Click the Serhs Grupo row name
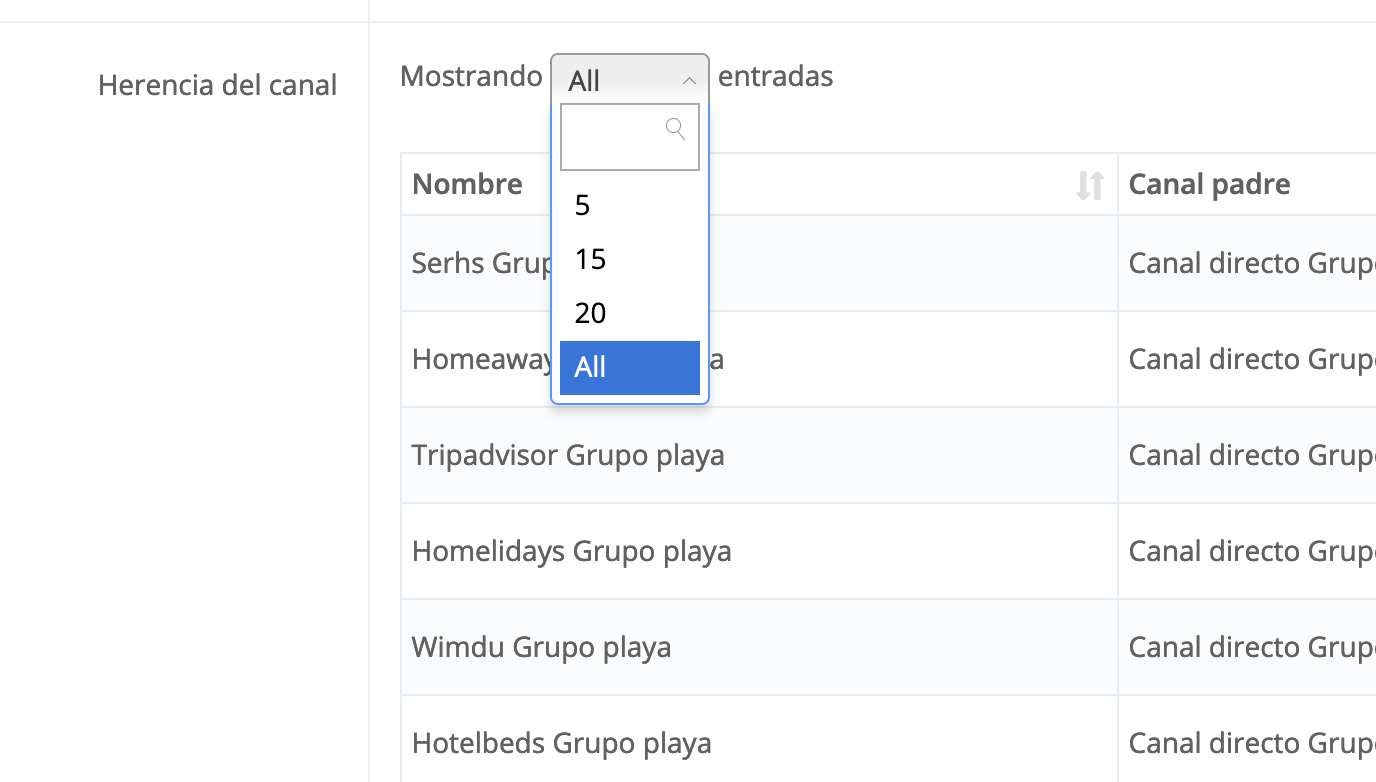1376x782 pixels. (481, 263)
